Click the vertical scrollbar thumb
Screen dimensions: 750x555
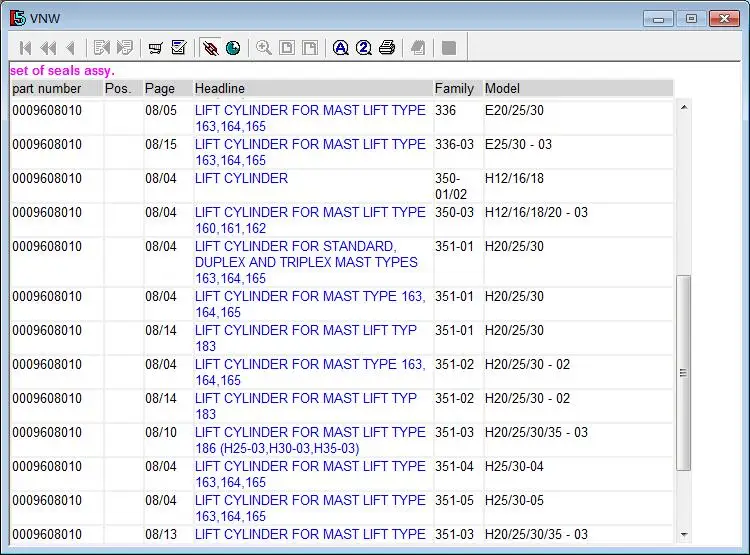684,373
